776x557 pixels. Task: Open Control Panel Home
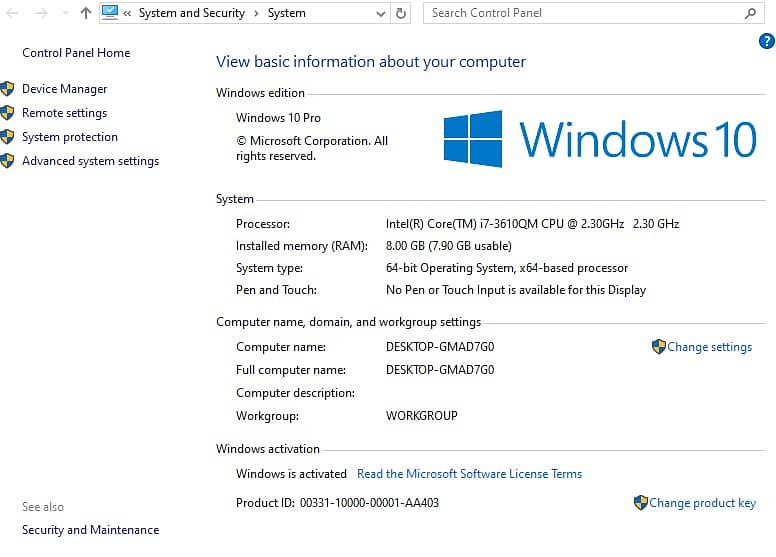pos(76,53)
